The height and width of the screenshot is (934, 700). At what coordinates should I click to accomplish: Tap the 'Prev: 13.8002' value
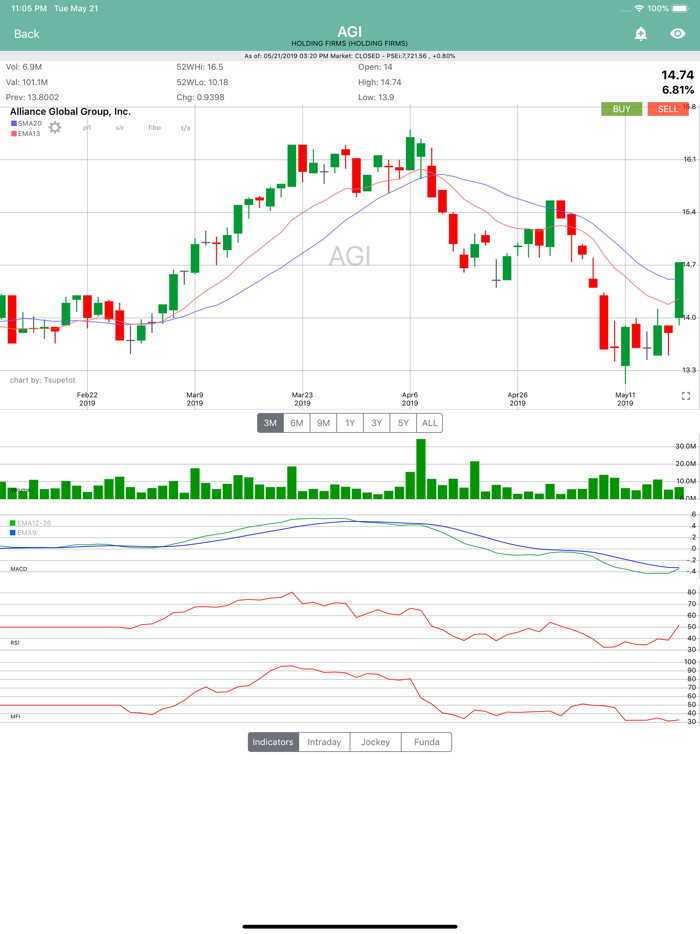click(x=32, y=97)
